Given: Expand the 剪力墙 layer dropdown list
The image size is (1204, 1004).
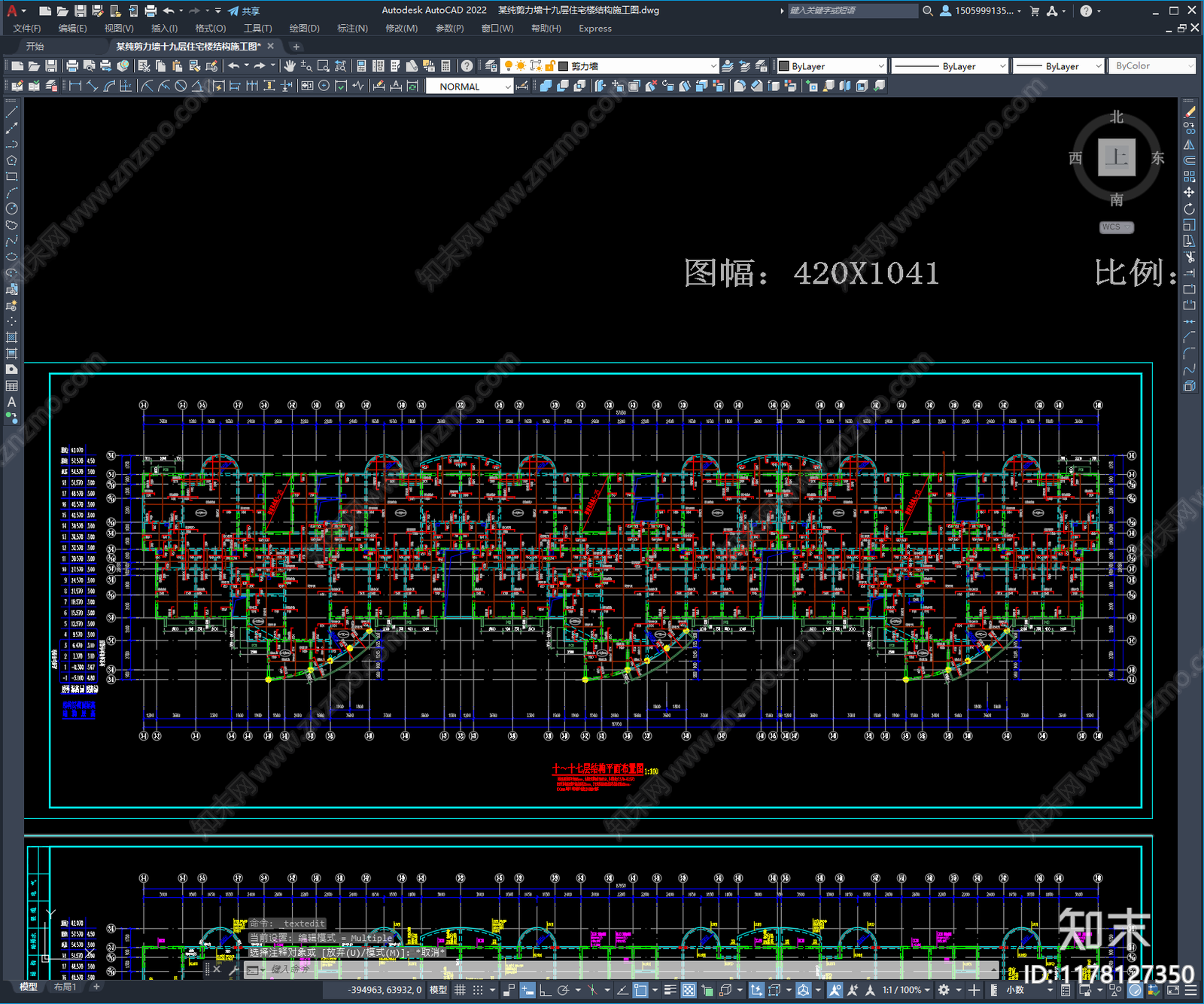Looking at the screenshot, I should point(713,66).
